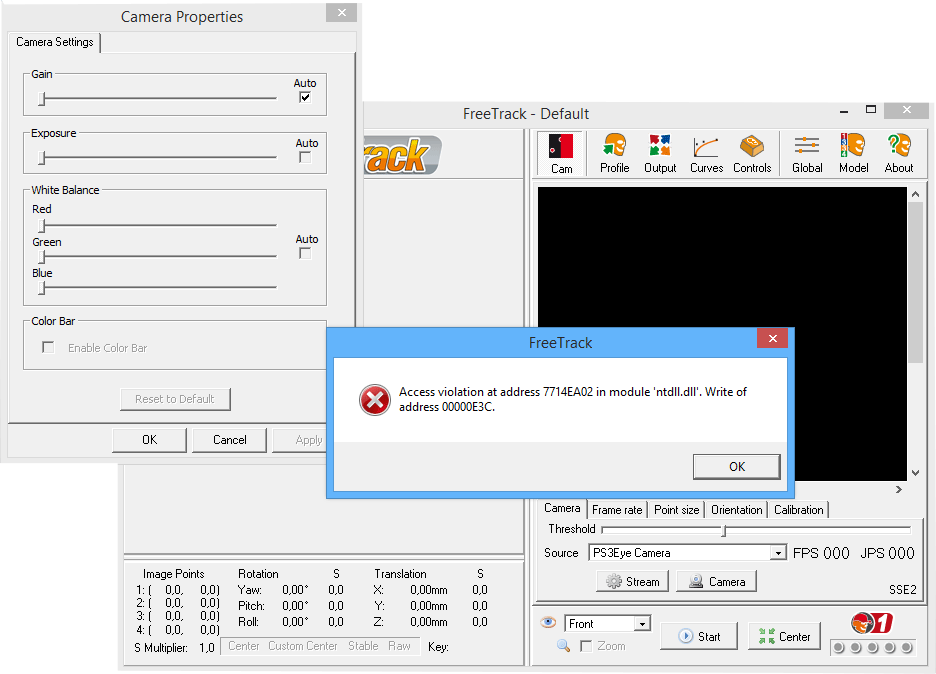The width and height of the screenshot is (936, 674).
Task: Dismiss the error with OK button
Action: 737,467
